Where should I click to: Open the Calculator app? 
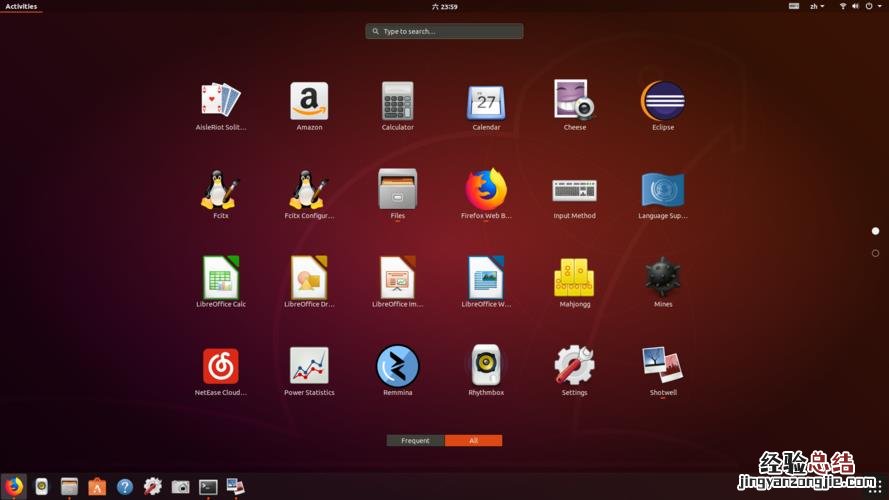[397, 106]
